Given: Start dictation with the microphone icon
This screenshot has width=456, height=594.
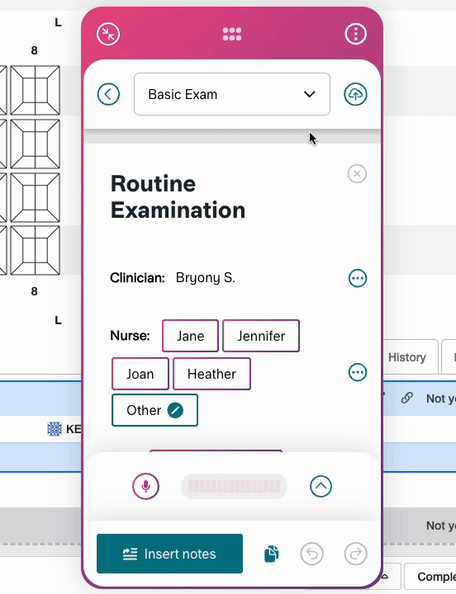Looking at the screenshot, I should coord(146,486).
